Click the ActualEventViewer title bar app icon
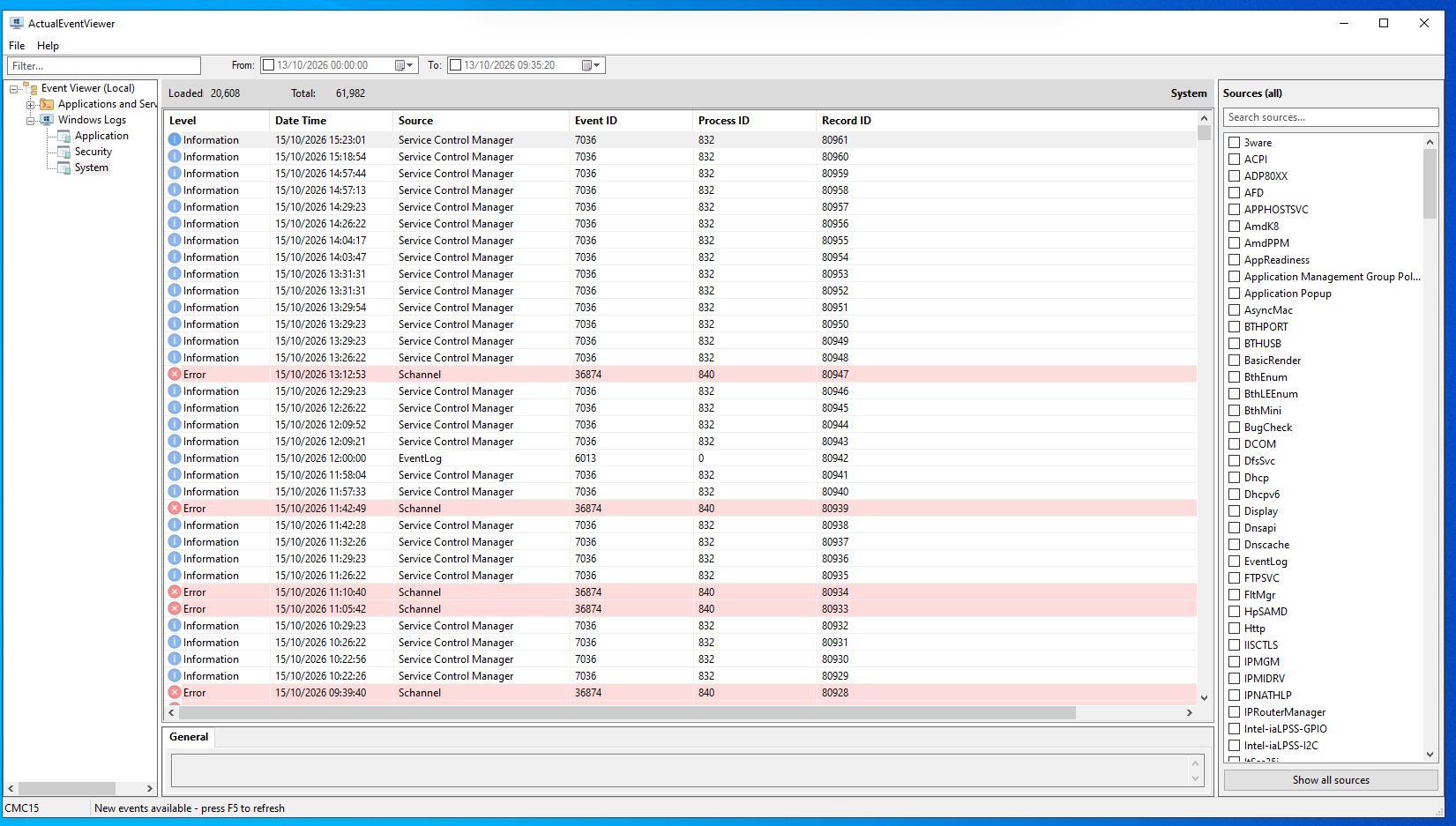The height and width of the screenshot is (826, 1456). point(16,23)
